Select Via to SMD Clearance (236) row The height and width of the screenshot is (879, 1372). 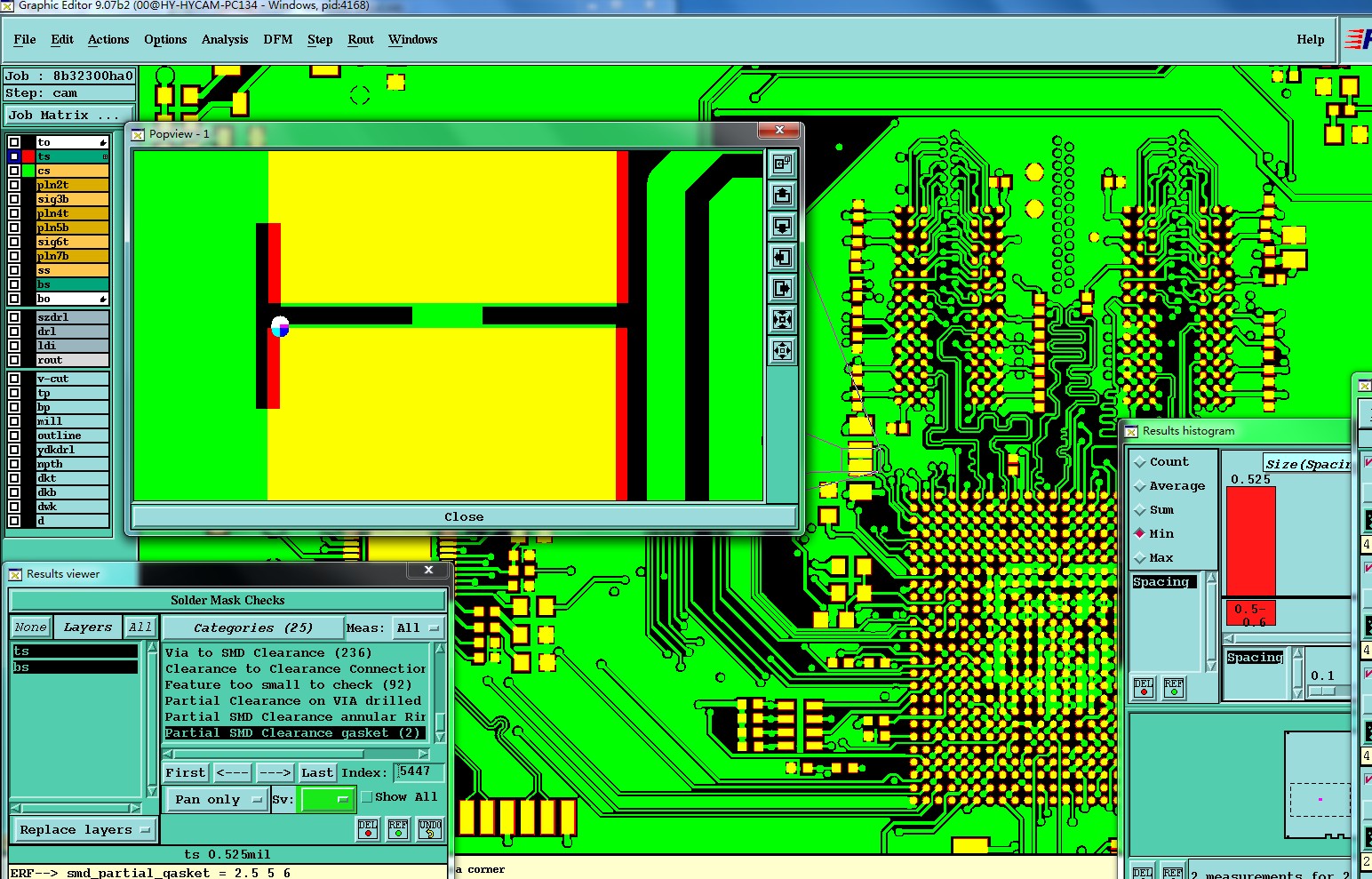point(294,652)
